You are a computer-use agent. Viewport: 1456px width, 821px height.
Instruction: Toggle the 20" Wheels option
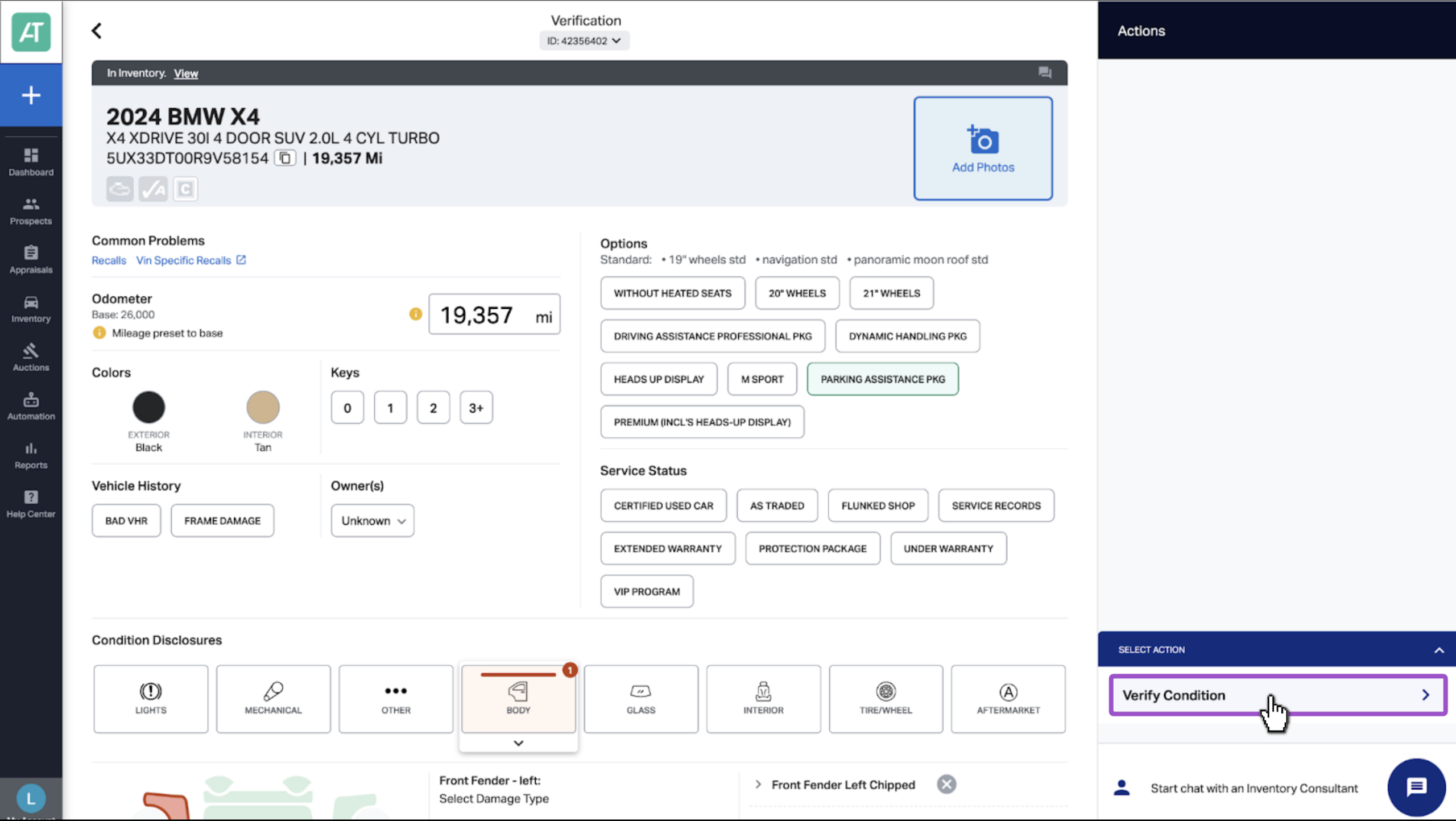tap(797, 293)
